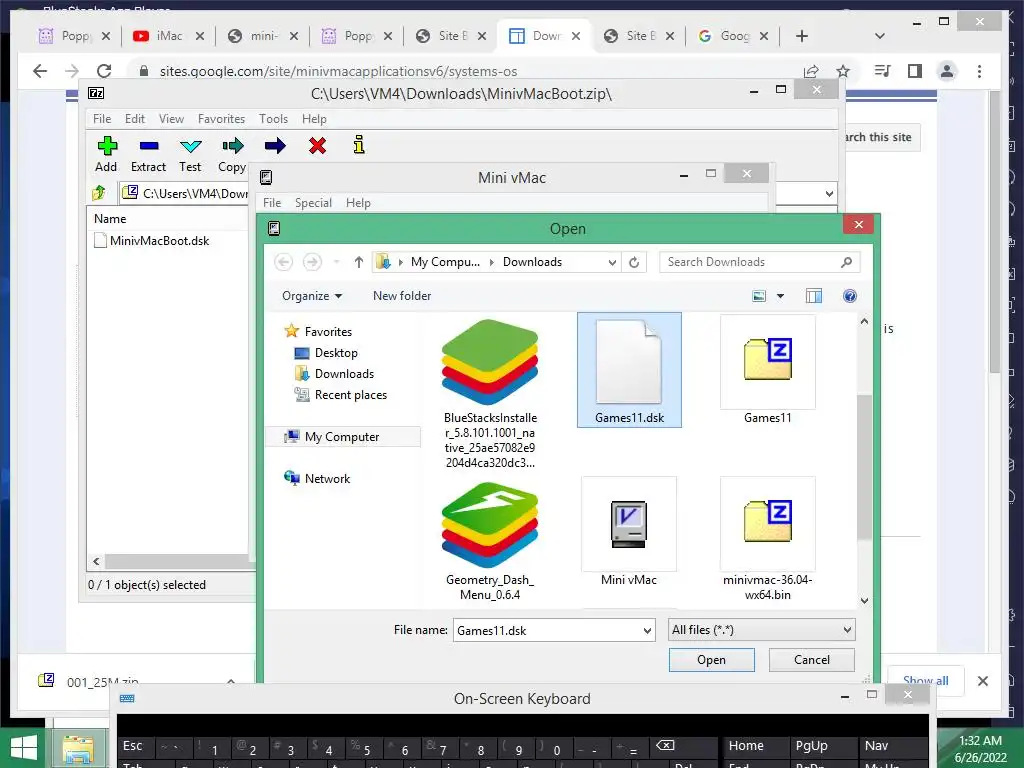Open the blue help icon in Open dialog
The image size is (1024, 768).
point(850,296)
